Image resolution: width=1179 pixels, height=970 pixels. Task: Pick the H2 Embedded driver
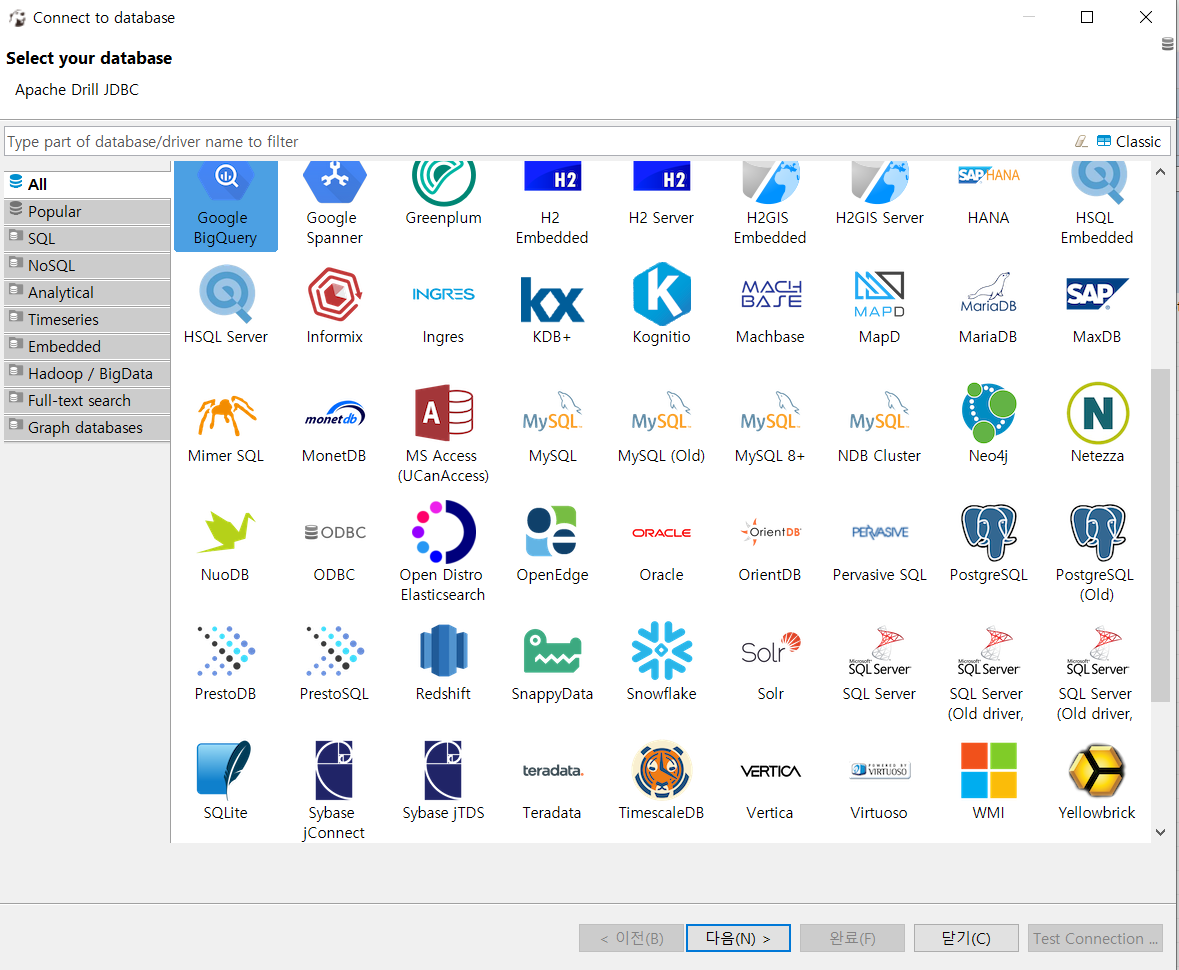point(552,205)
